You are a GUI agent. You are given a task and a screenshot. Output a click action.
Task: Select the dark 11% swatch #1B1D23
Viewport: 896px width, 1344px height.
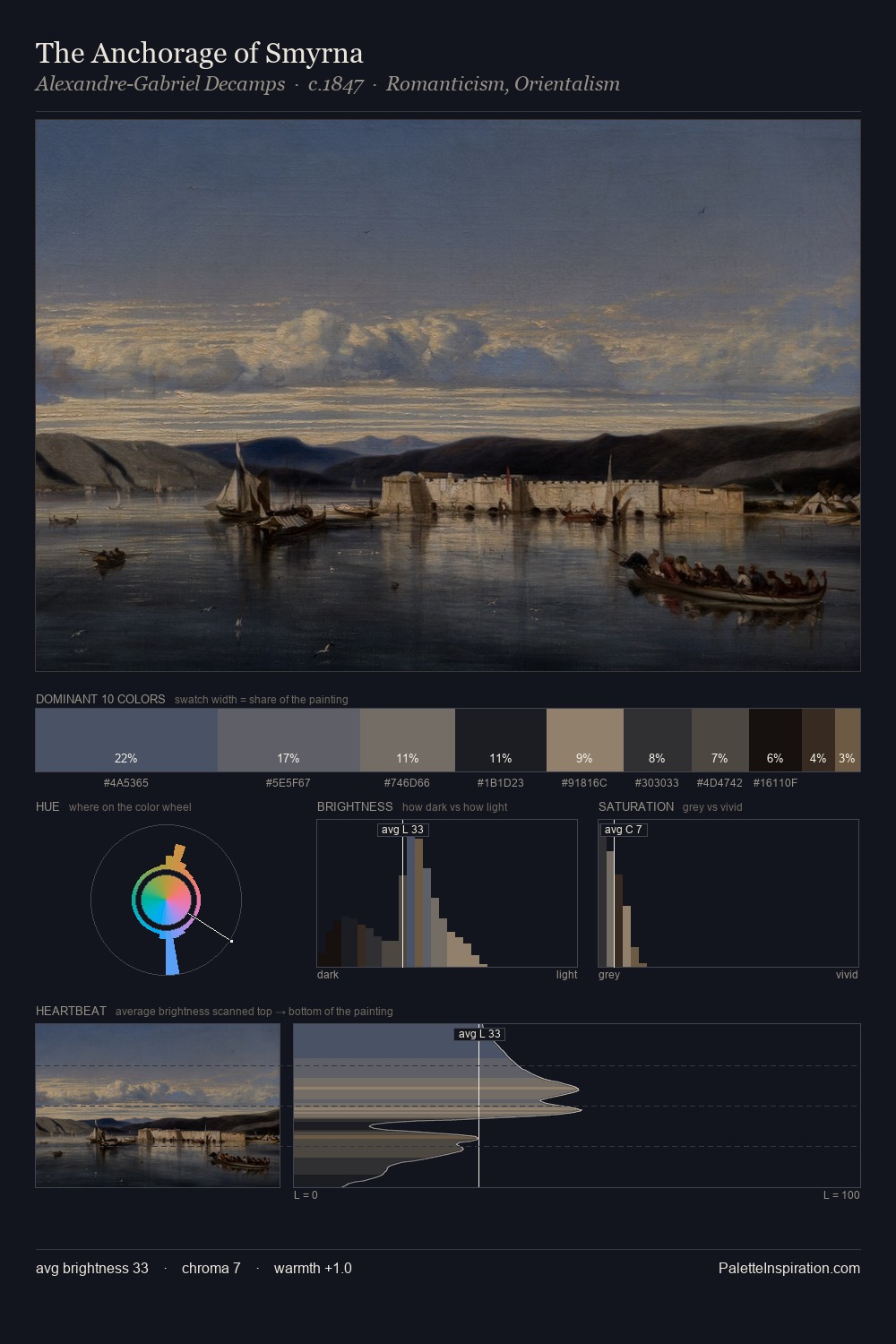coord(501,740)
